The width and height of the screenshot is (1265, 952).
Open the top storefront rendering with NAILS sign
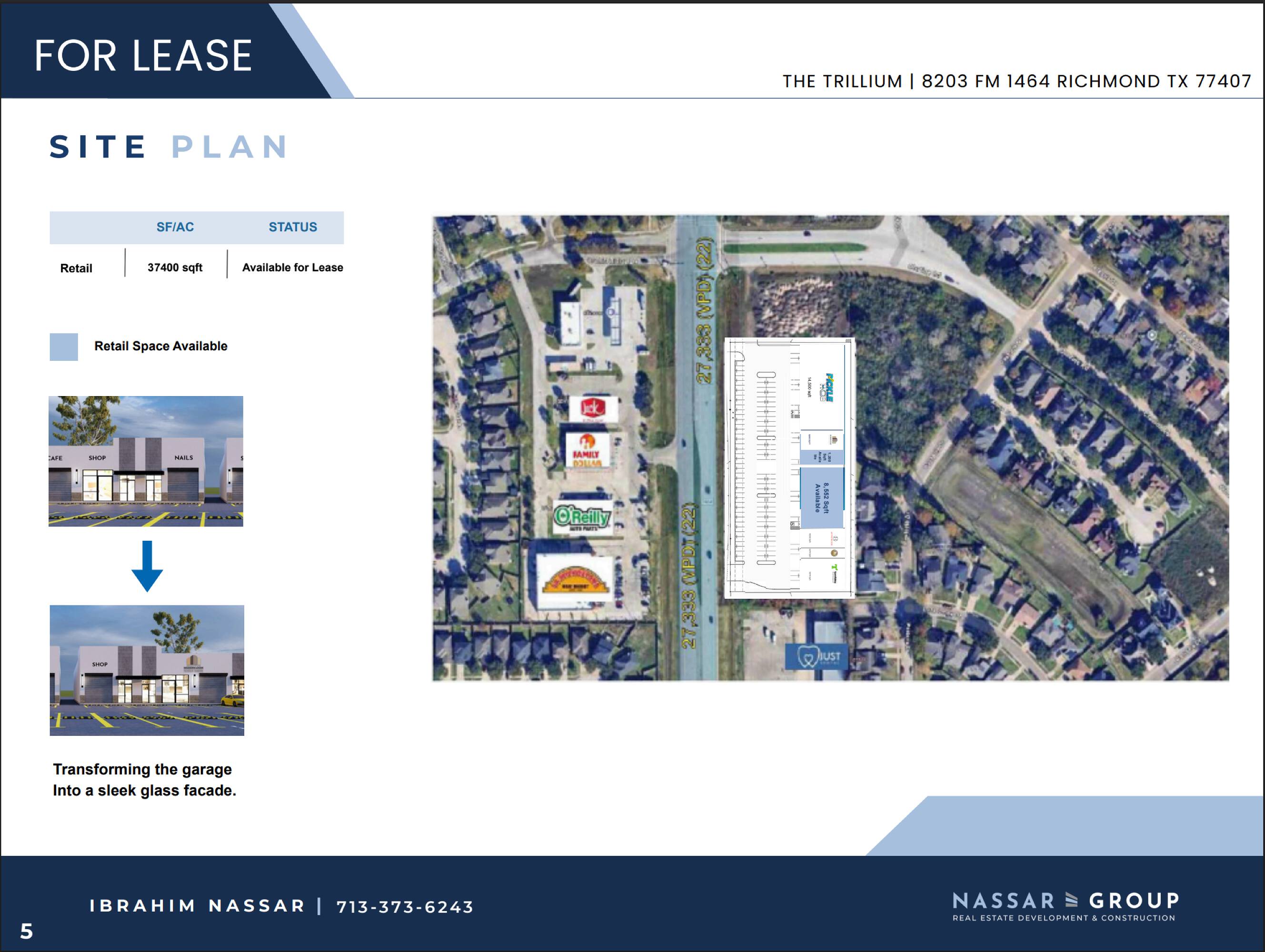tap(146, 461)
